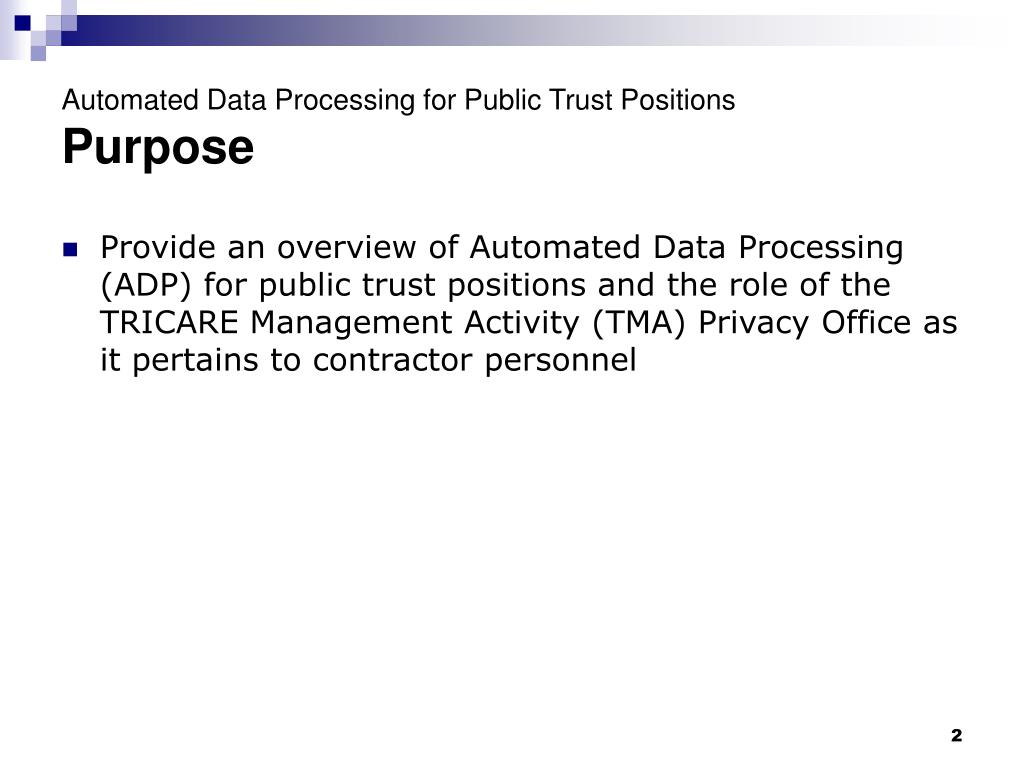
Task: Click the word 'overview' in the first line
Action: (x=346, y=248)
